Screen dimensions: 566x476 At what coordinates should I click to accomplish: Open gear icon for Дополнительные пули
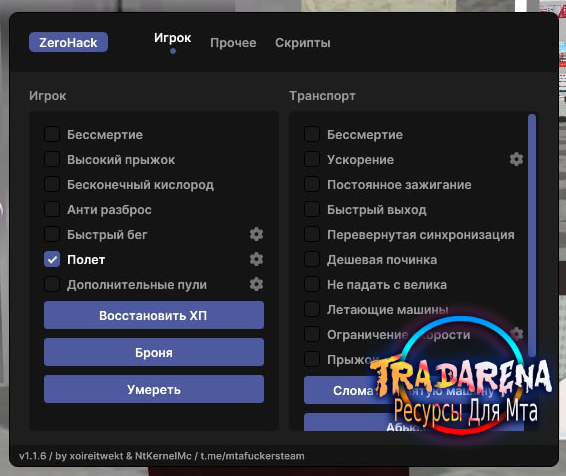[256, 284]
